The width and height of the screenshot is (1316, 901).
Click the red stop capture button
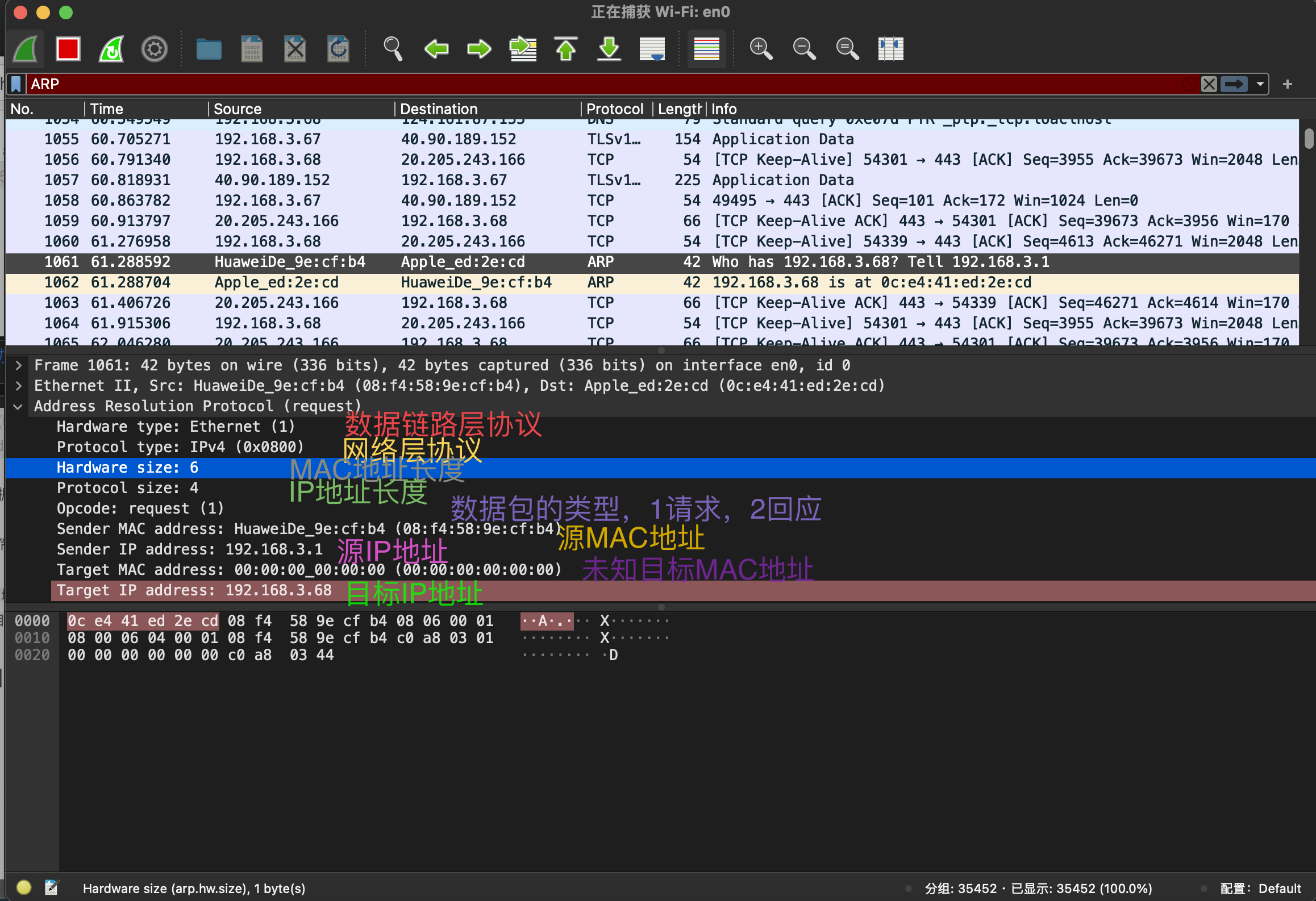coord(68,49)
